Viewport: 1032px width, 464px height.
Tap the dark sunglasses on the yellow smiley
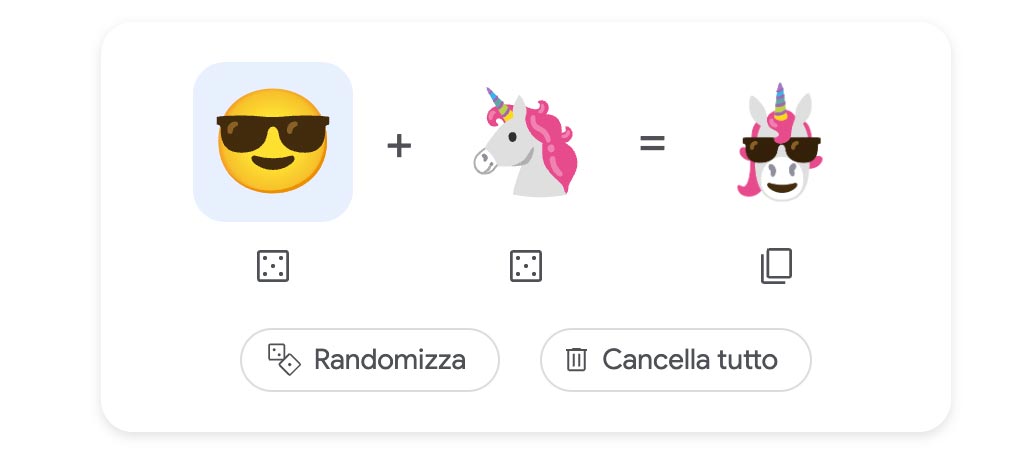point(272,133)
